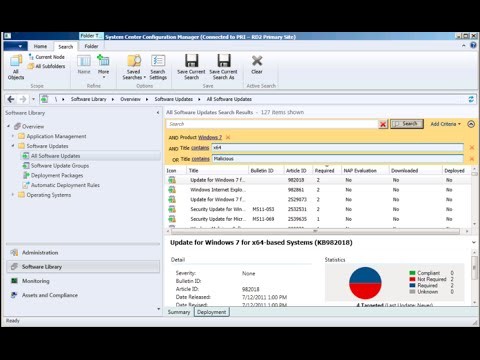Go back with navigation arrow

(x=11, y=99)
